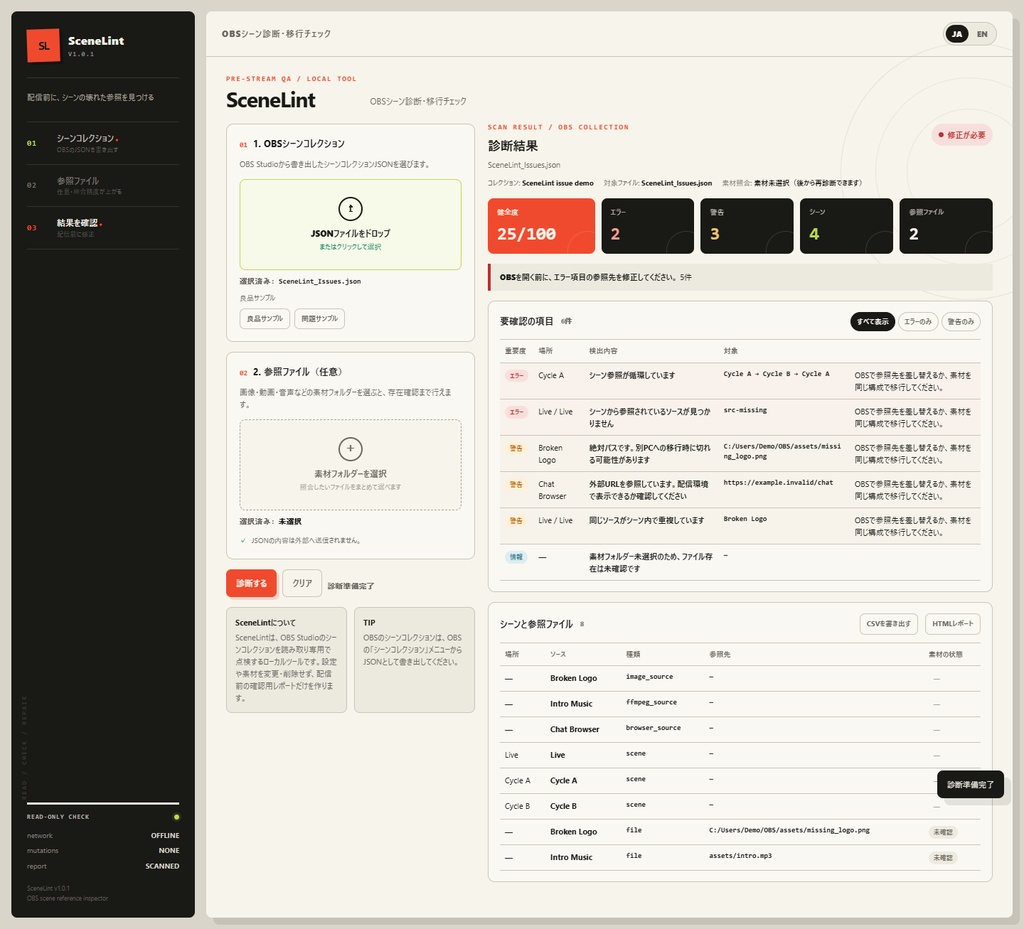Click the 診断準備完了 toast notification
Image resolution: width=1024 pixels, height=929 pixels.
pyautogui.click(x=970, y=785)
